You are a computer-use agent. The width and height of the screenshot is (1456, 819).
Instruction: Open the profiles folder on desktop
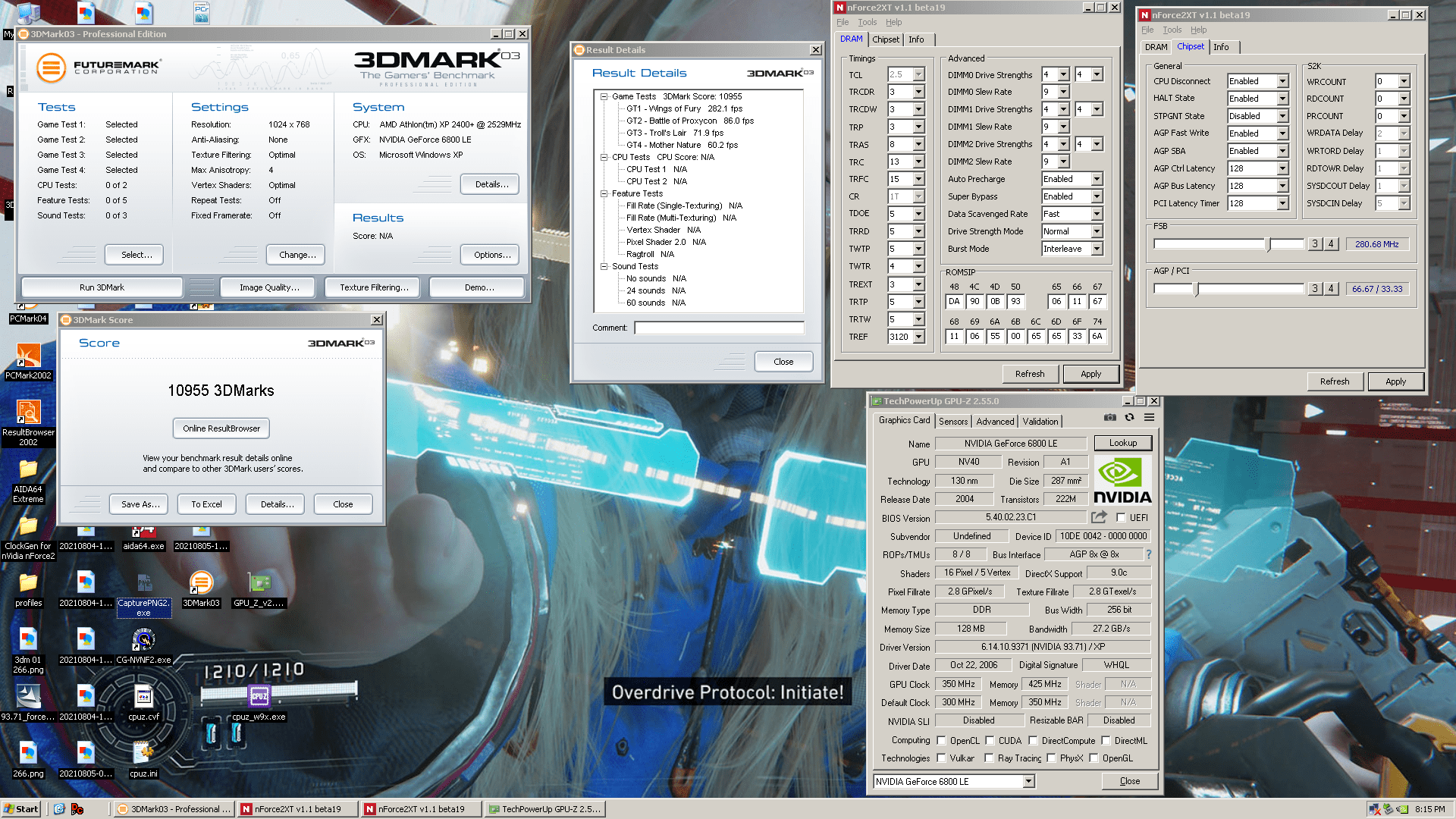(28, 590)
